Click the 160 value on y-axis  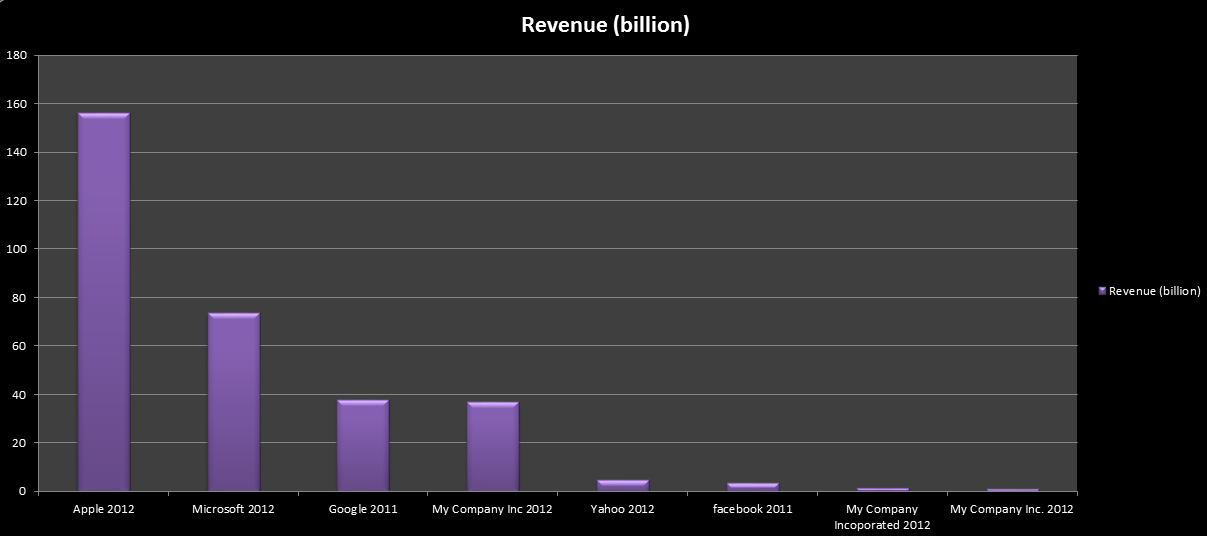(16, 104)
